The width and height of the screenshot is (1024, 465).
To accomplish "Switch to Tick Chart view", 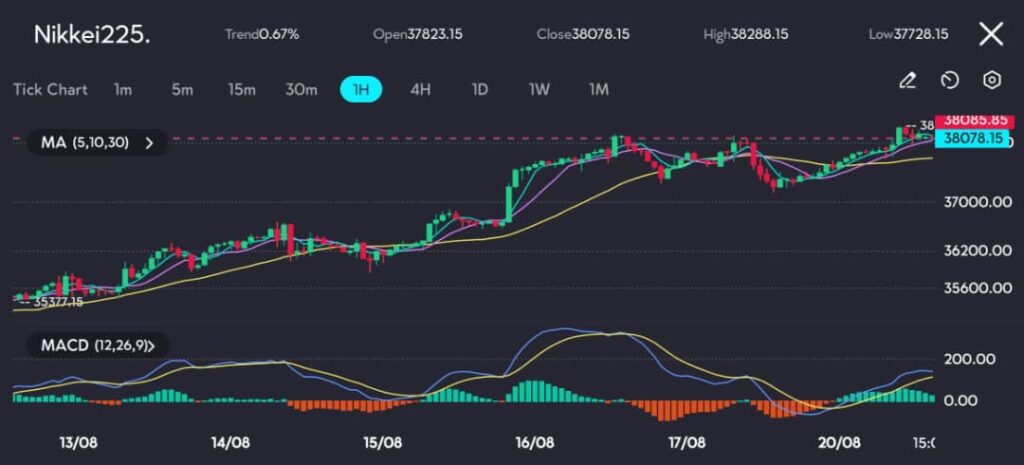I will 50,89.
